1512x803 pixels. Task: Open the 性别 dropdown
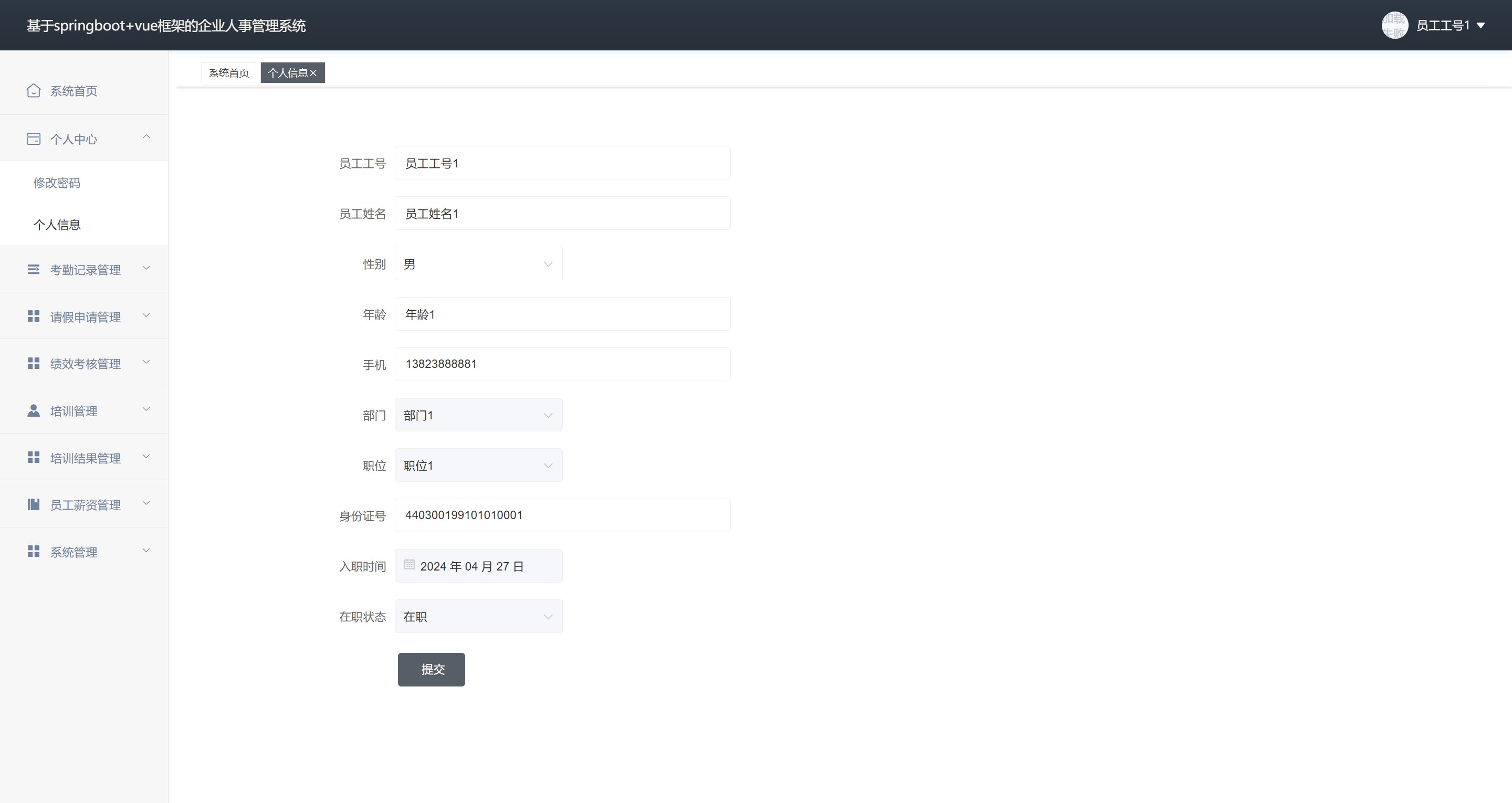click(478, 264)
